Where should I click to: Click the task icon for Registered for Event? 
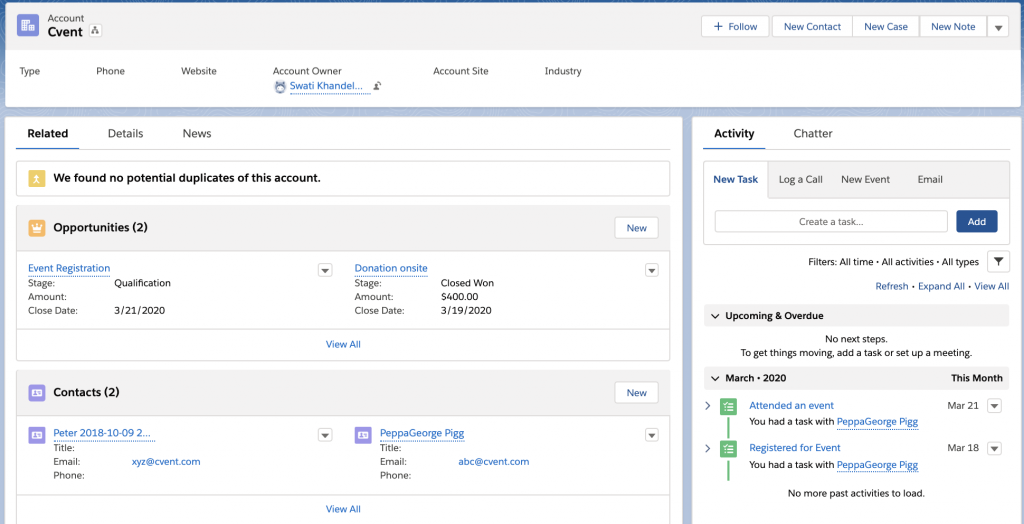point(728,448)
